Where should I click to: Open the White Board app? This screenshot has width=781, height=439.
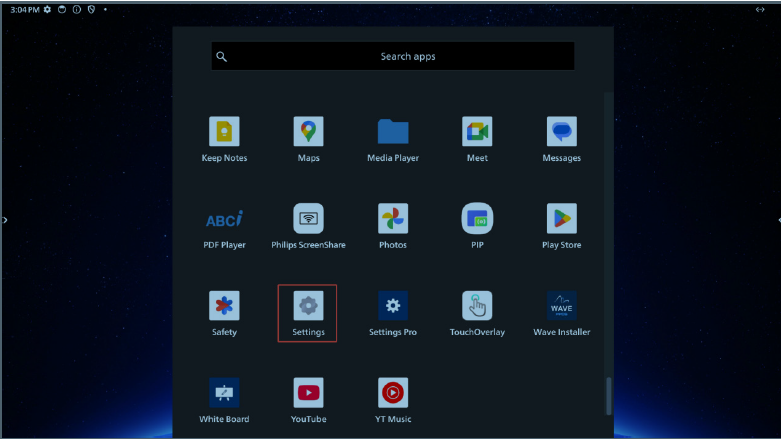(224, 393)
